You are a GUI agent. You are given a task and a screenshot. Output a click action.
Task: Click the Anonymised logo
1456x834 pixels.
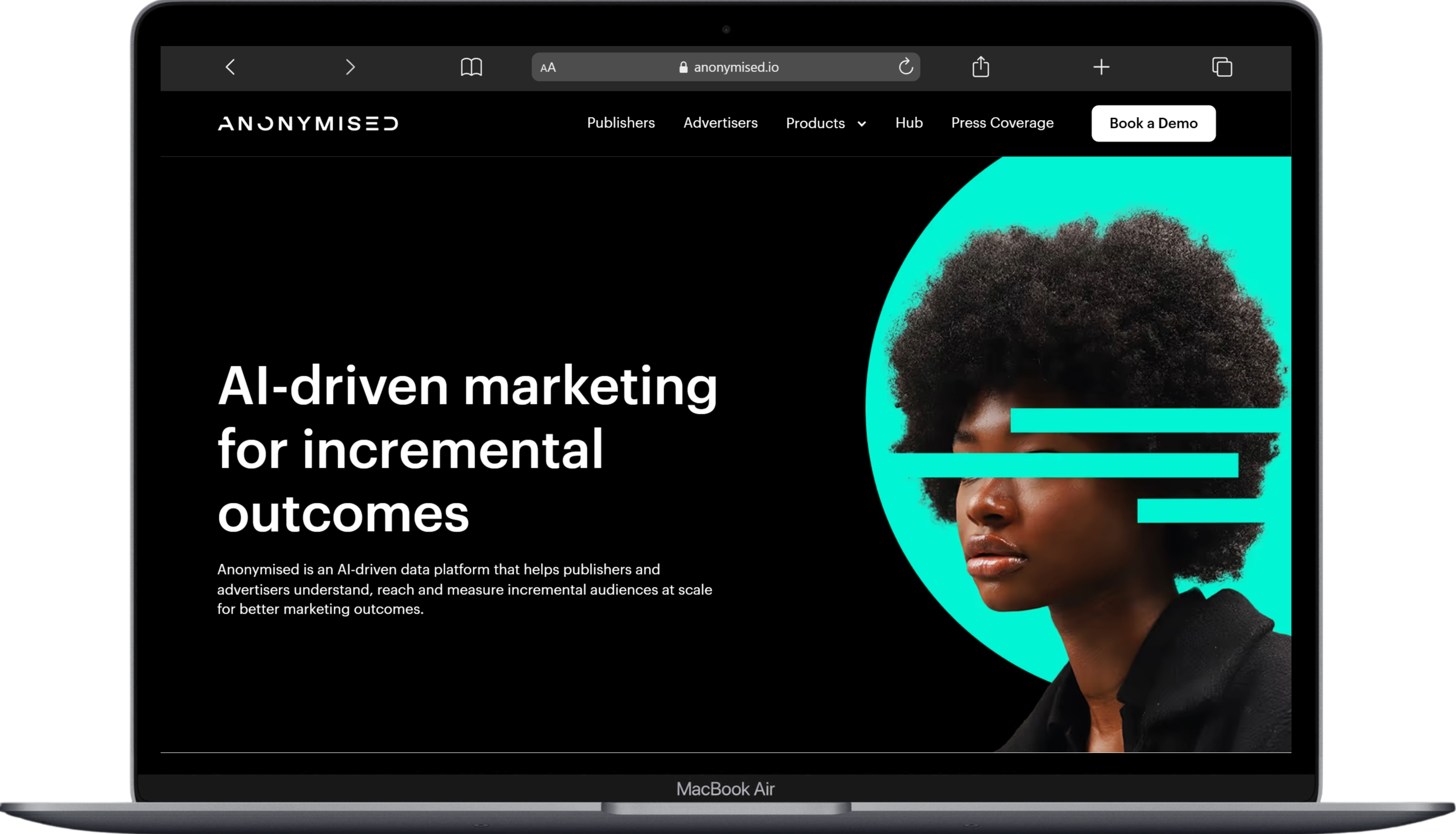pyautogui.click(x=308, y=123)
